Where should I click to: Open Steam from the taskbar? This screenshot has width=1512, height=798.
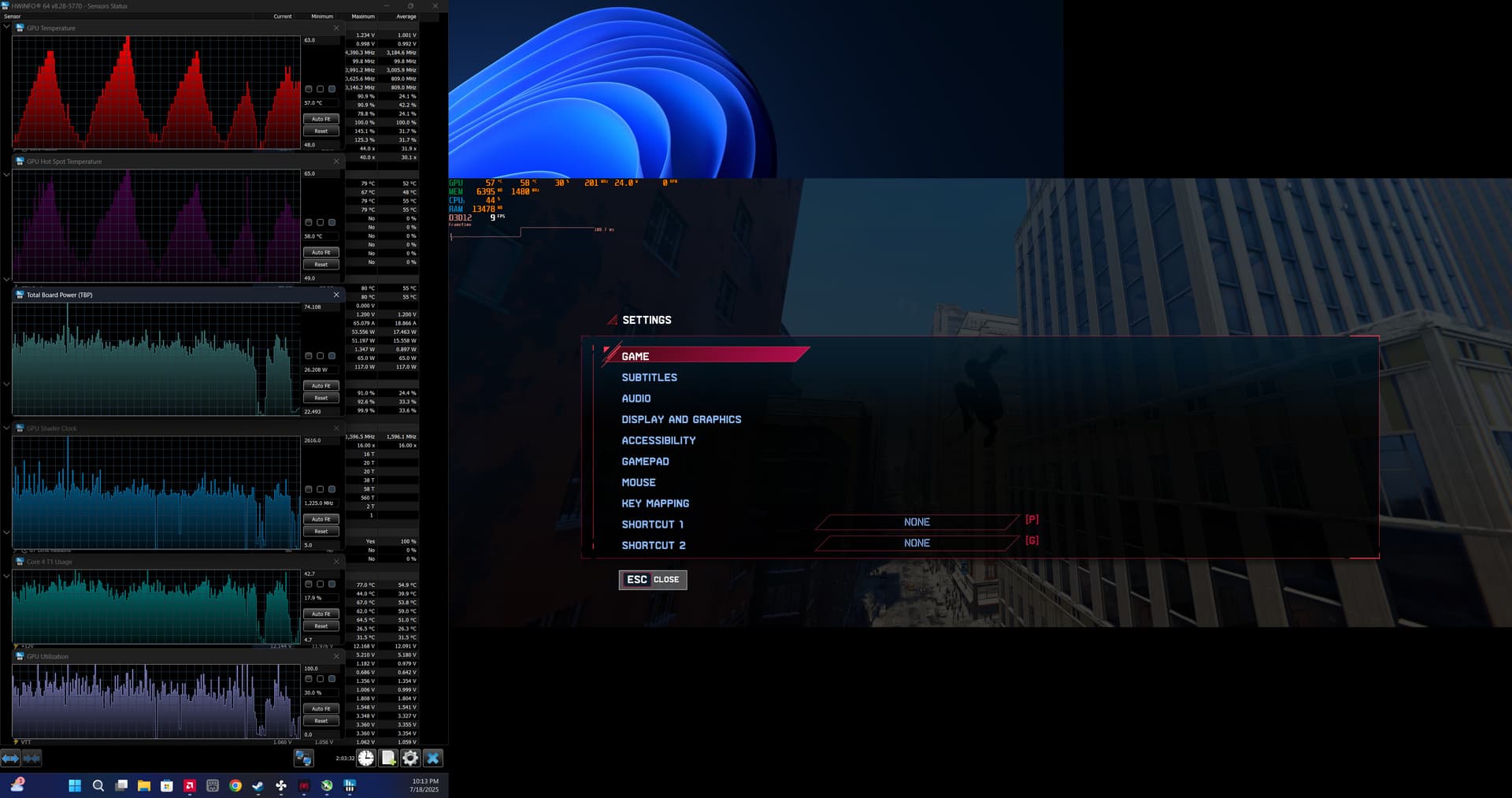pos(258,785)
